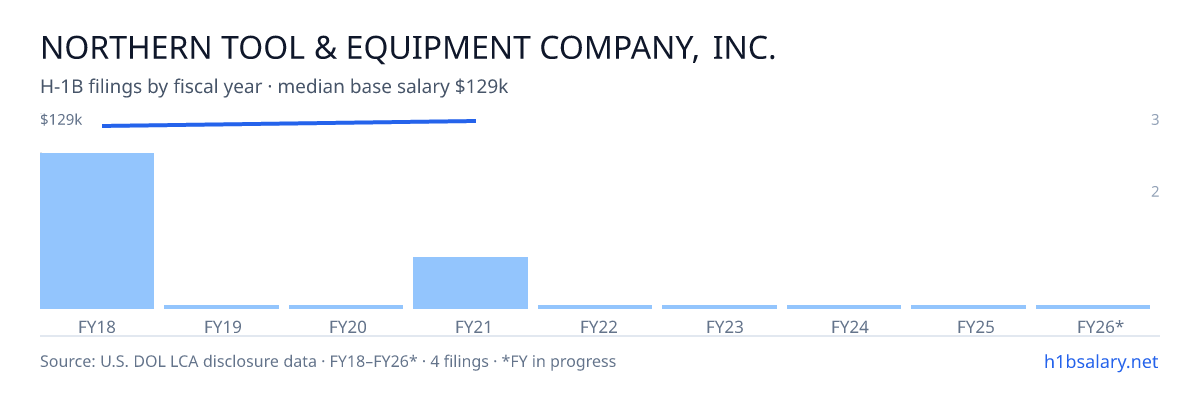Click the FY18 bar in the chart
Screen dimensions: 1200x400
97,231
